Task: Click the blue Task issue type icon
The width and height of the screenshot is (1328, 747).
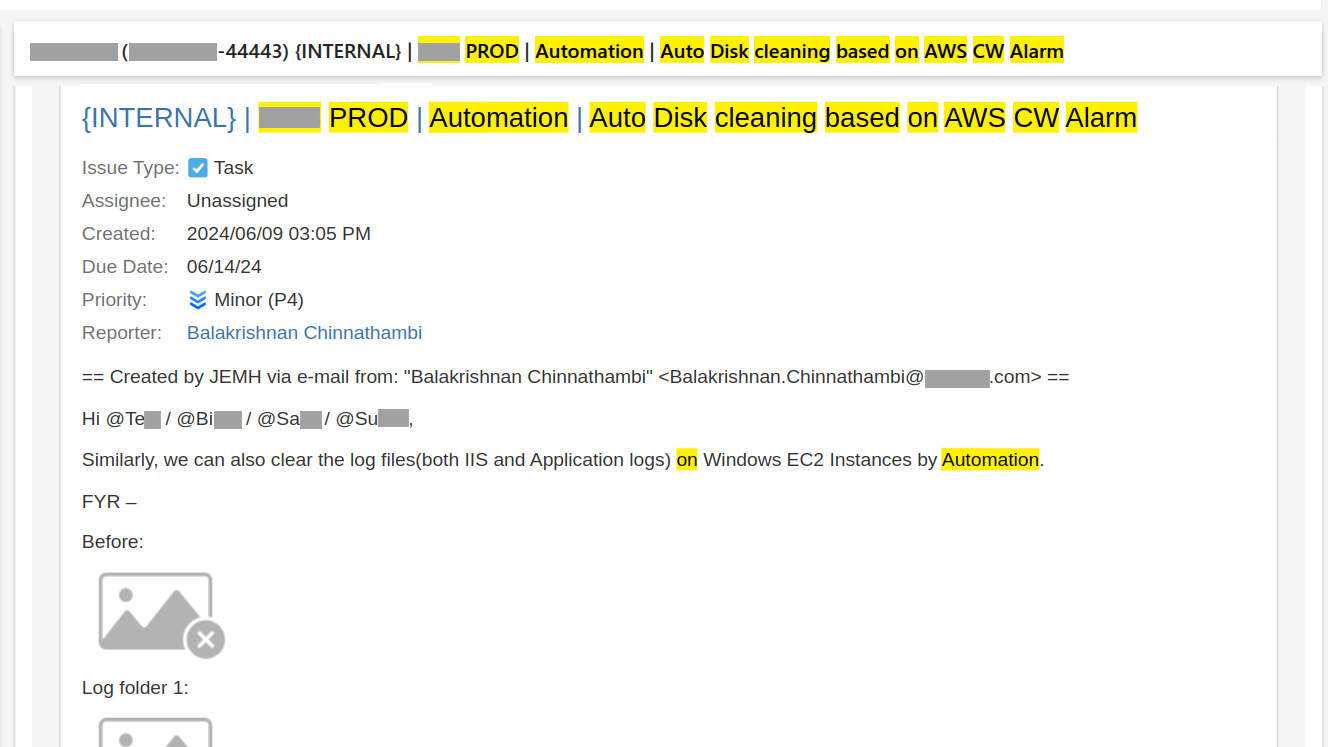Action: [198, 168]
